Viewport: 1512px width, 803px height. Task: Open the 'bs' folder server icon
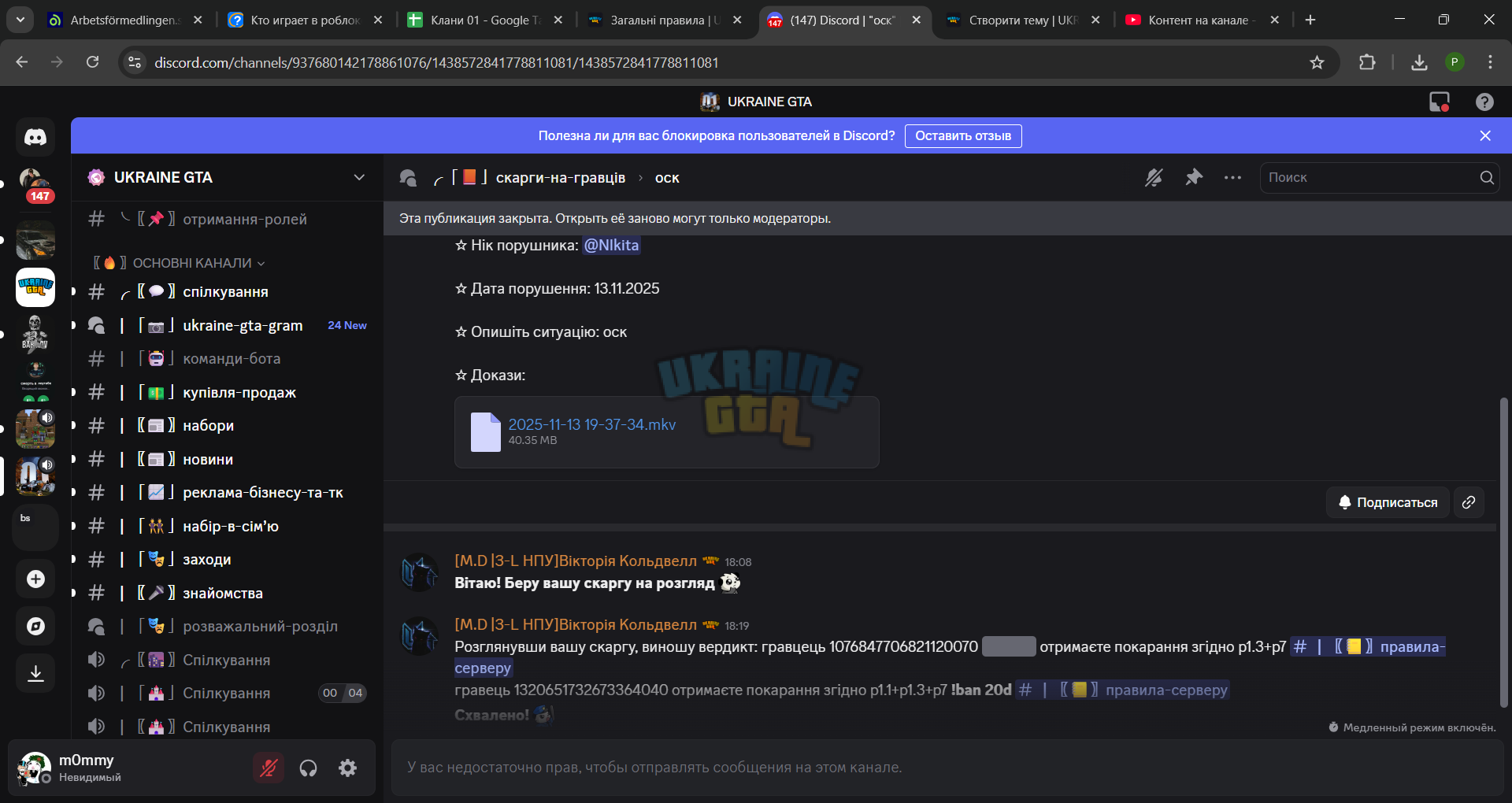click(35, 527)
